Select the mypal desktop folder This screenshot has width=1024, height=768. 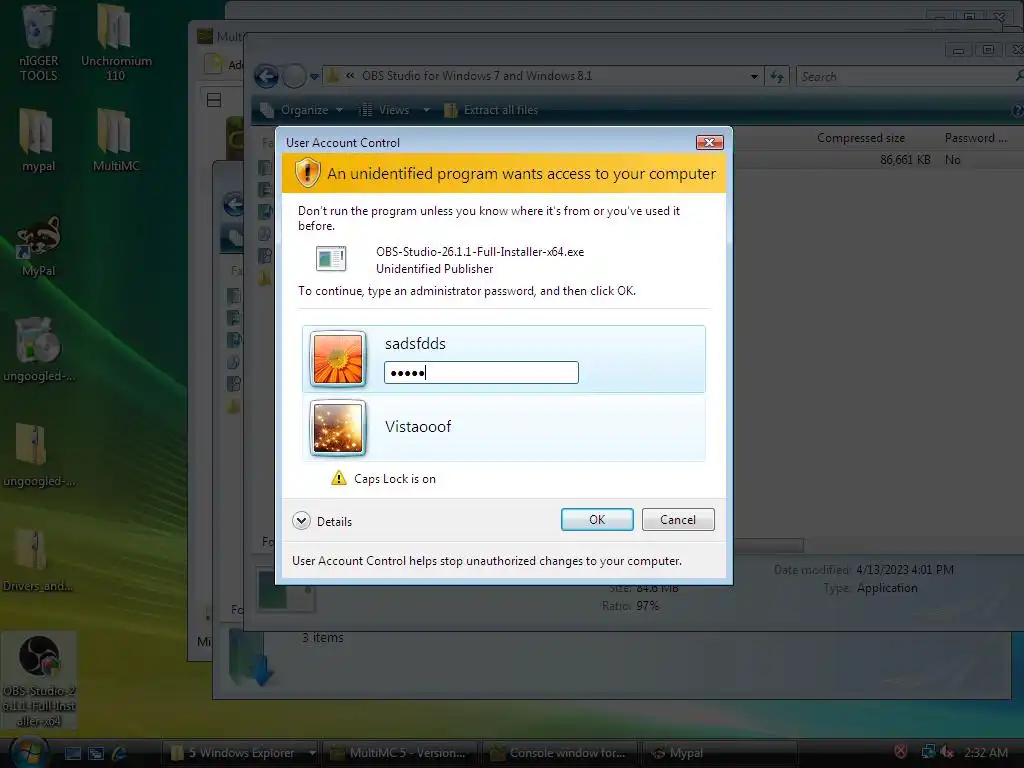click(x=38, y=140)
